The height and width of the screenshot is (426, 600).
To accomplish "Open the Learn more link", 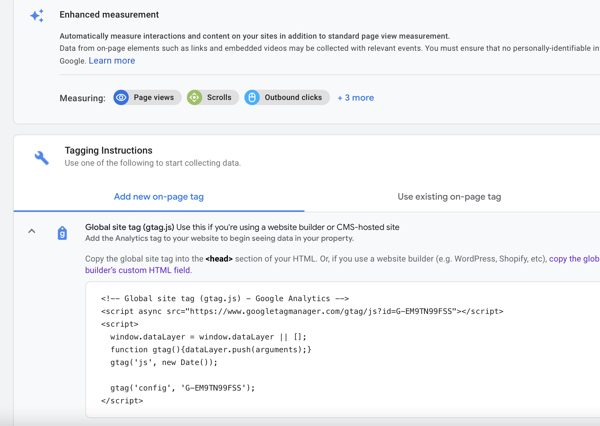I will click(x=112, y=61).
